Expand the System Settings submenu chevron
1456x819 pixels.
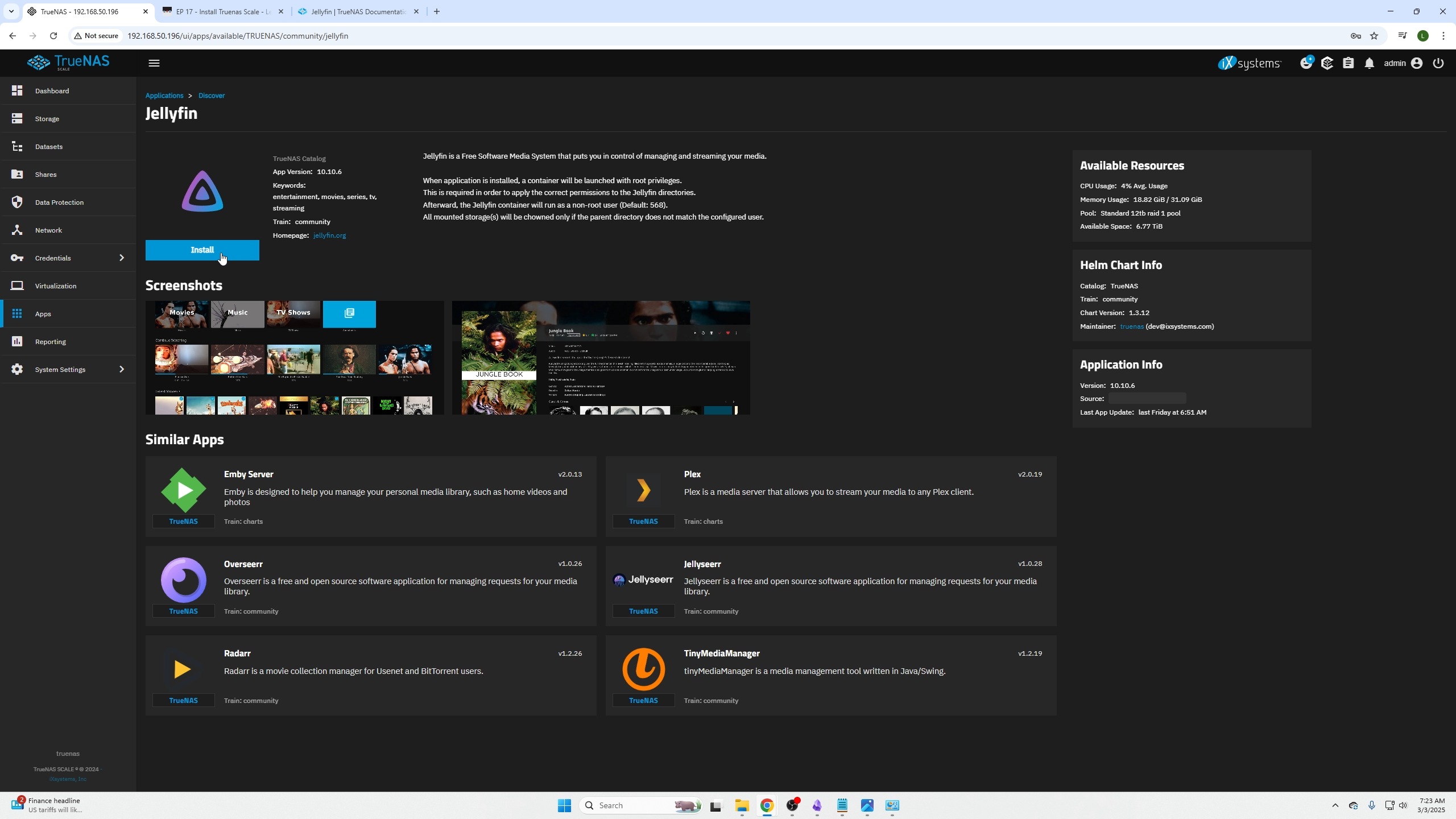click(x=121, y=370)
